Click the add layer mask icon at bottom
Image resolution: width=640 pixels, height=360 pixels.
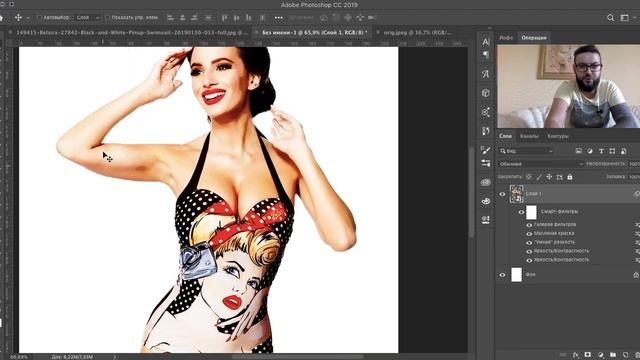click(588, 355)
